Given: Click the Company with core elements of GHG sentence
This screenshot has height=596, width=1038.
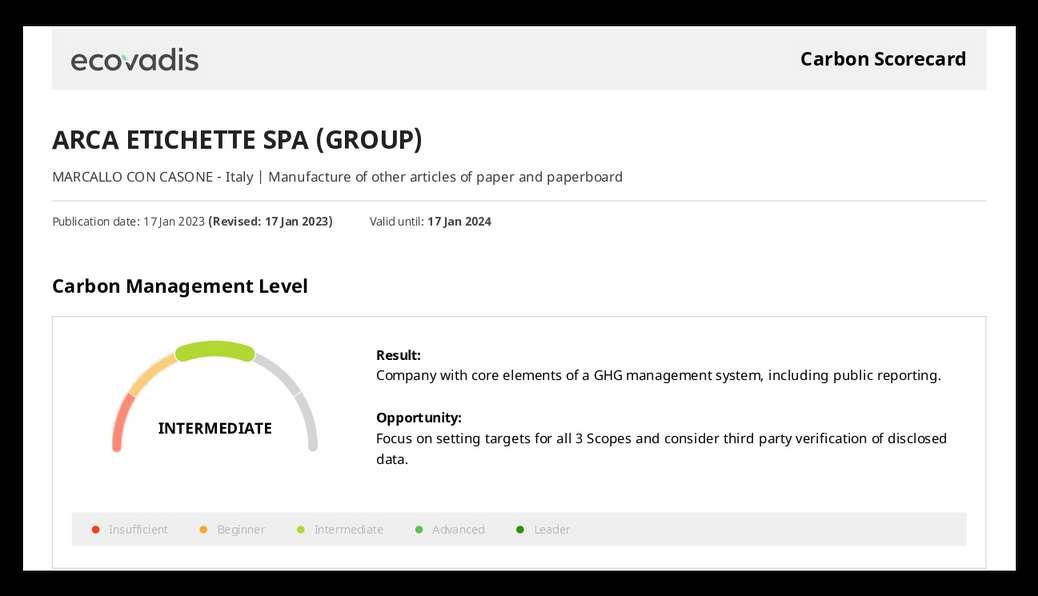Looking at the screenshot, I should 658,375.
